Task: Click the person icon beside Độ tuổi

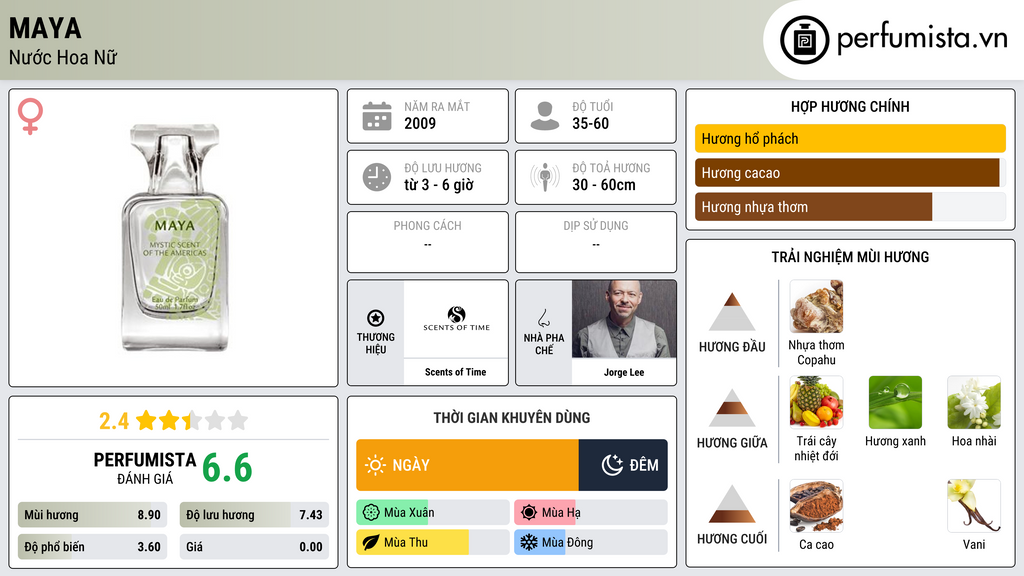Action: [545, 116]
